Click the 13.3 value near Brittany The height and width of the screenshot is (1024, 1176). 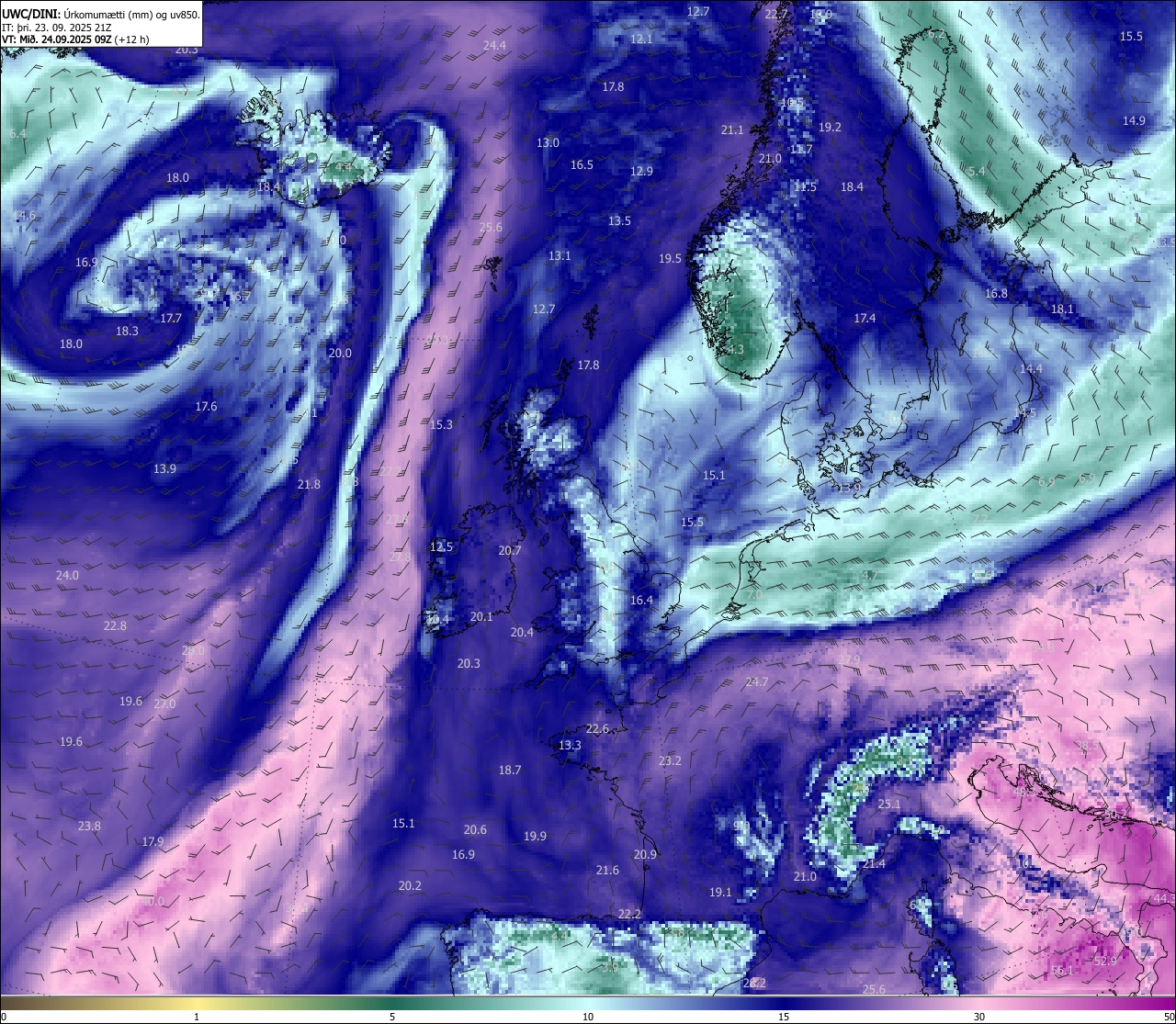coord(570,745)
